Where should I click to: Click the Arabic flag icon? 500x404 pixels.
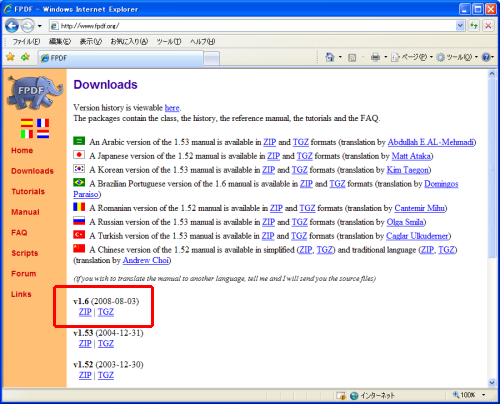[79, 141]
